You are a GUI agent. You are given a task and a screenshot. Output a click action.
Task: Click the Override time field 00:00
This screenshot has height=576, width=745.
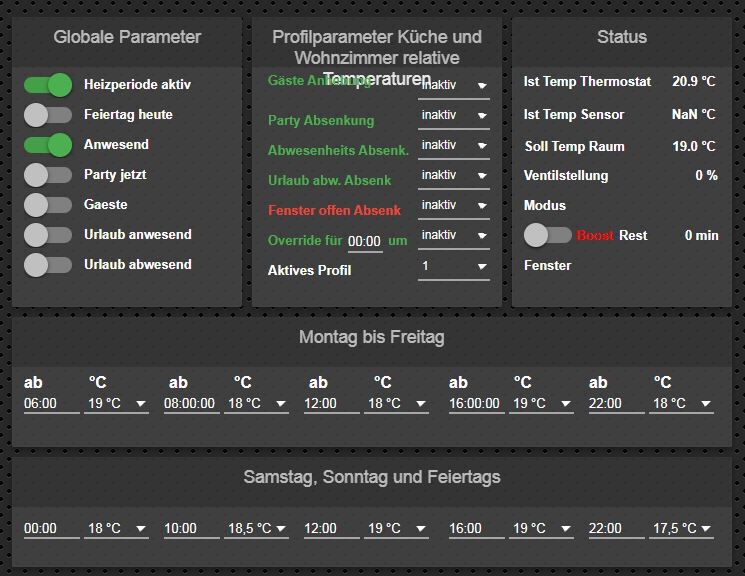(x=365, y=241)
